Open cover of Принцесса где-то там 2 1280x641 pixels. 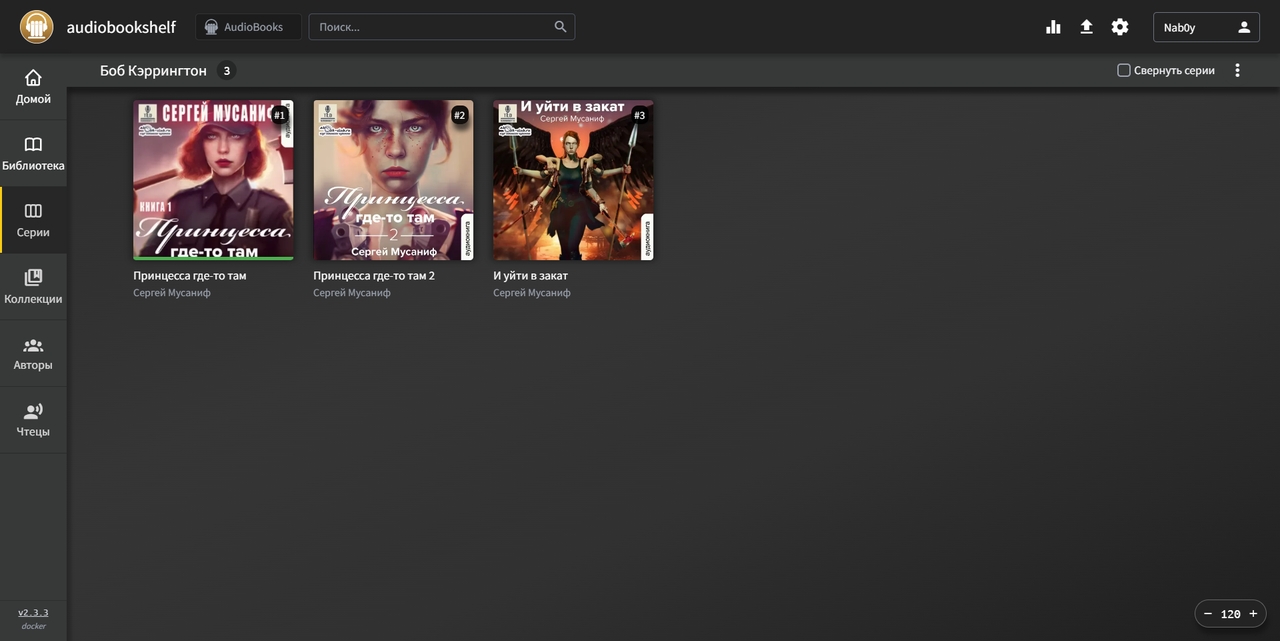tap(393, 180)
